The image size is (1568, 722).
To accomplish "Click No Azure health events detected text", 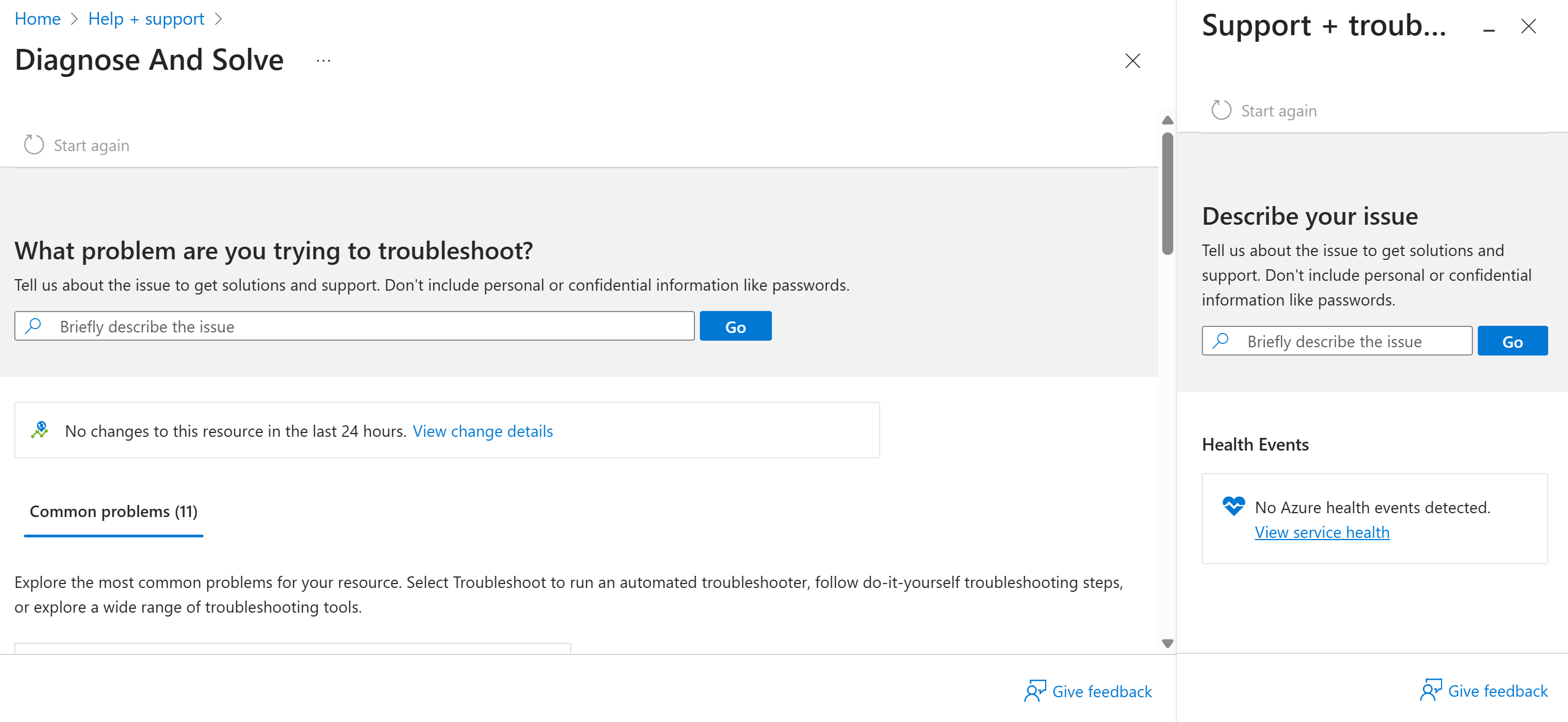I will click(1372, 507).
